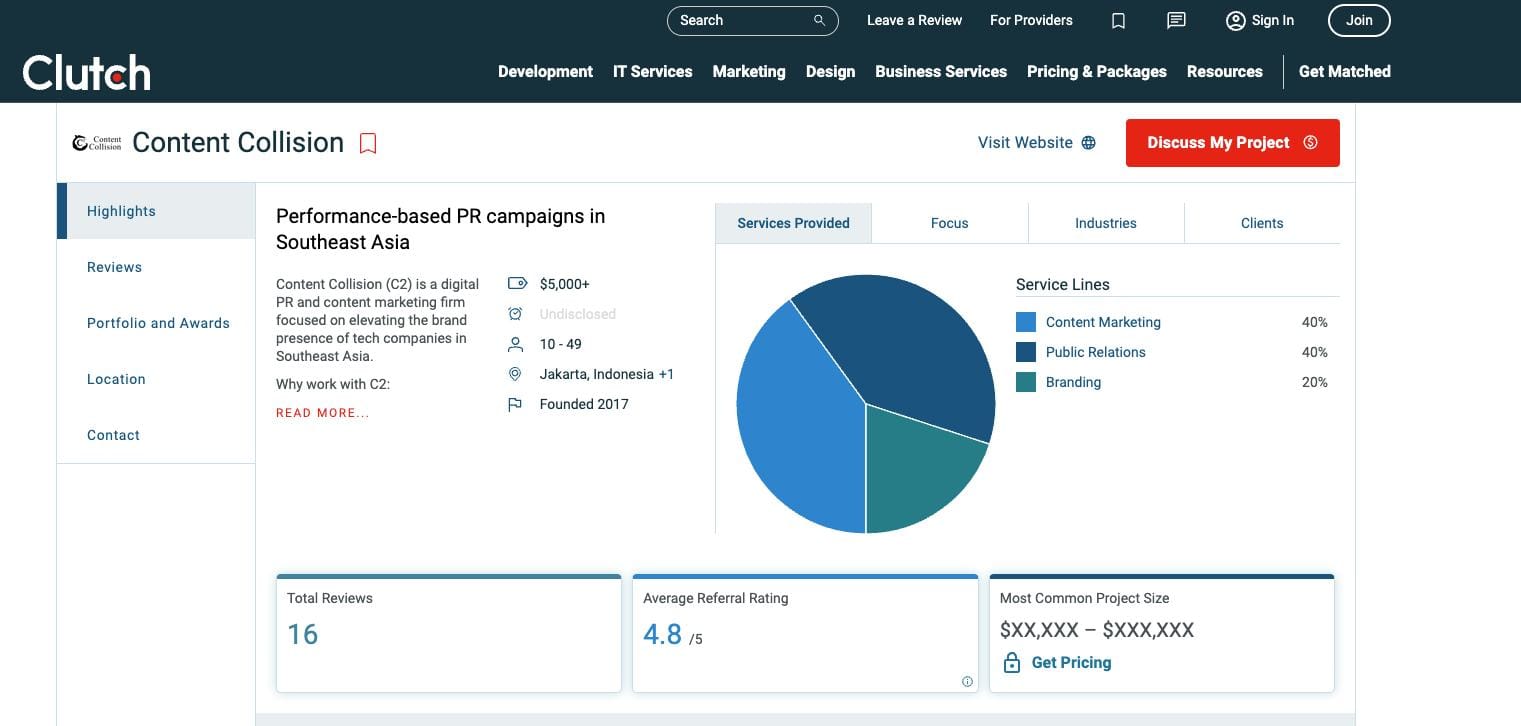Open the IT Services menu
The width and height of the screenshot is (1521, 726).
pyautogui.click(x=653, y=72)
